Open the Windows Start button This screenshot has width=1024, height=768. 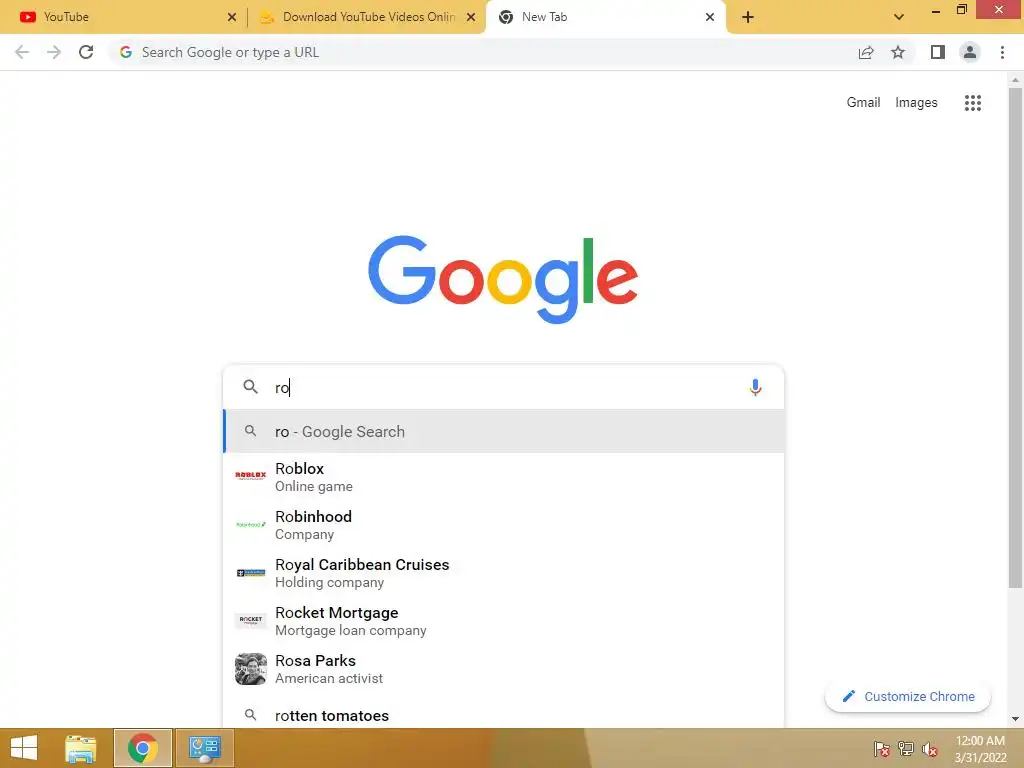[24, 748]
